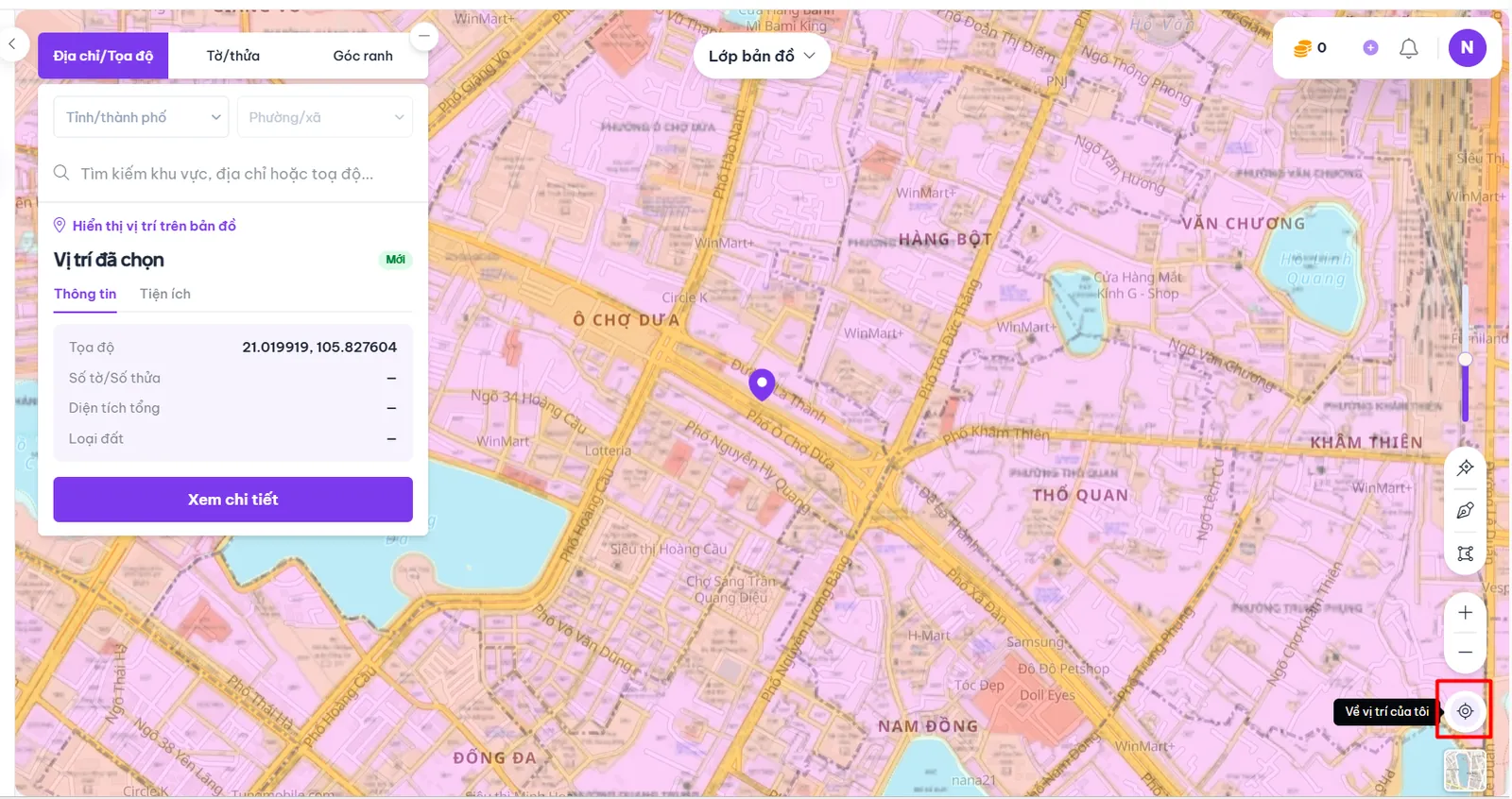Open notifications bell
The image size is (1512, 799).
click(x=1408, y=48)
